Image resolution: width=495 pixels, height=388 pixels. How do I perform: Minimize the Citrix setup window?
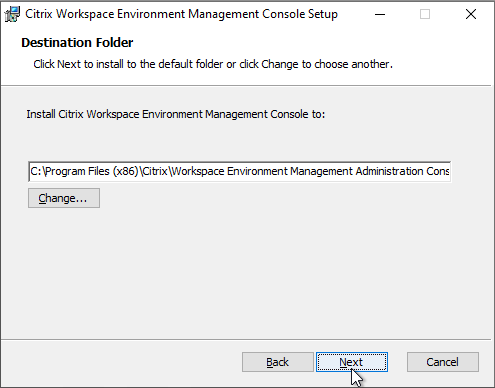[x=380, y=14]
